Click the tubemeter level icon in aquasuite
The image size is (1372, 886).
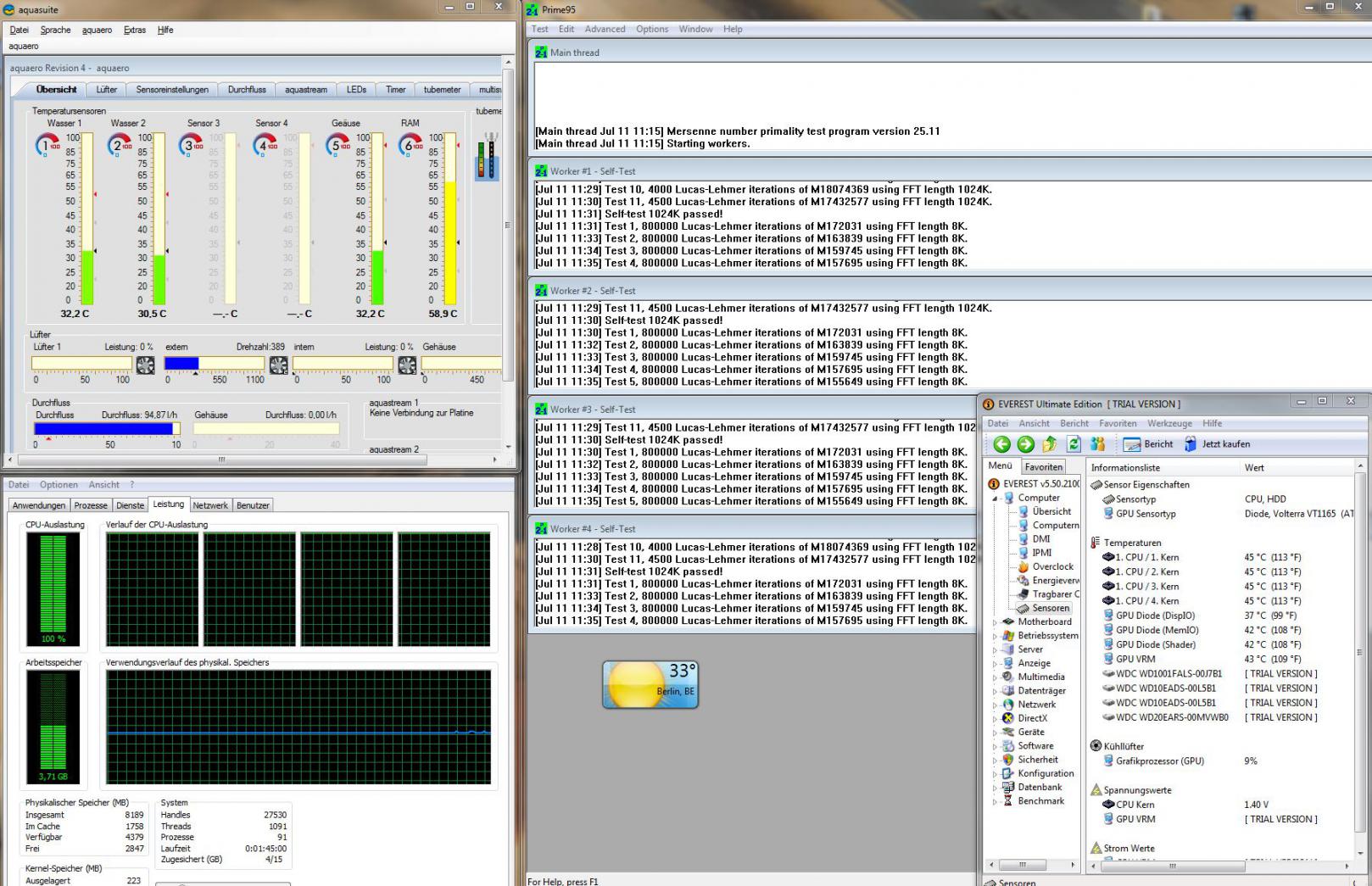coord(487,155)
